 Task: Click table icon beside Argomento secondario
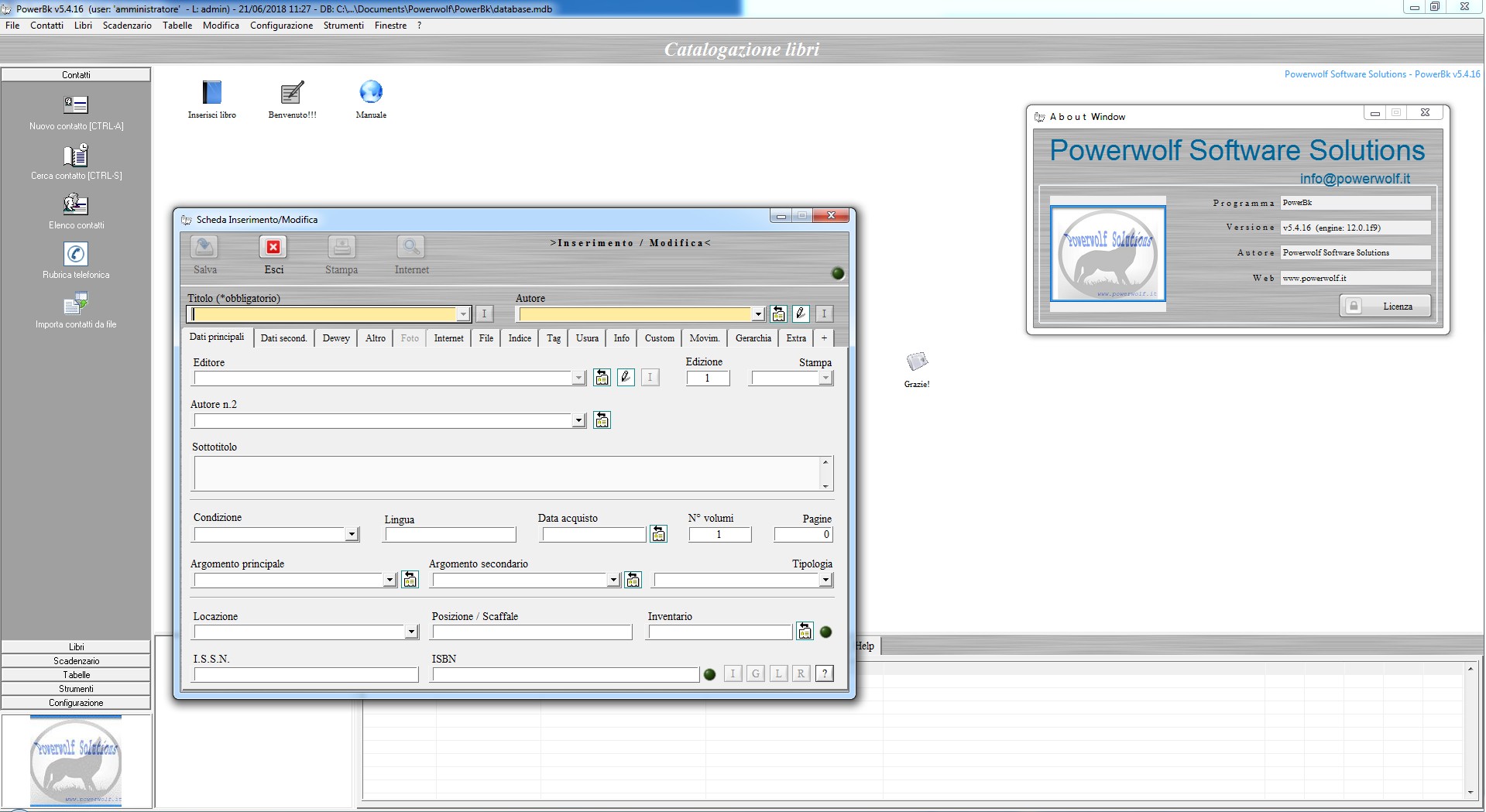click(x=633, y=580)
